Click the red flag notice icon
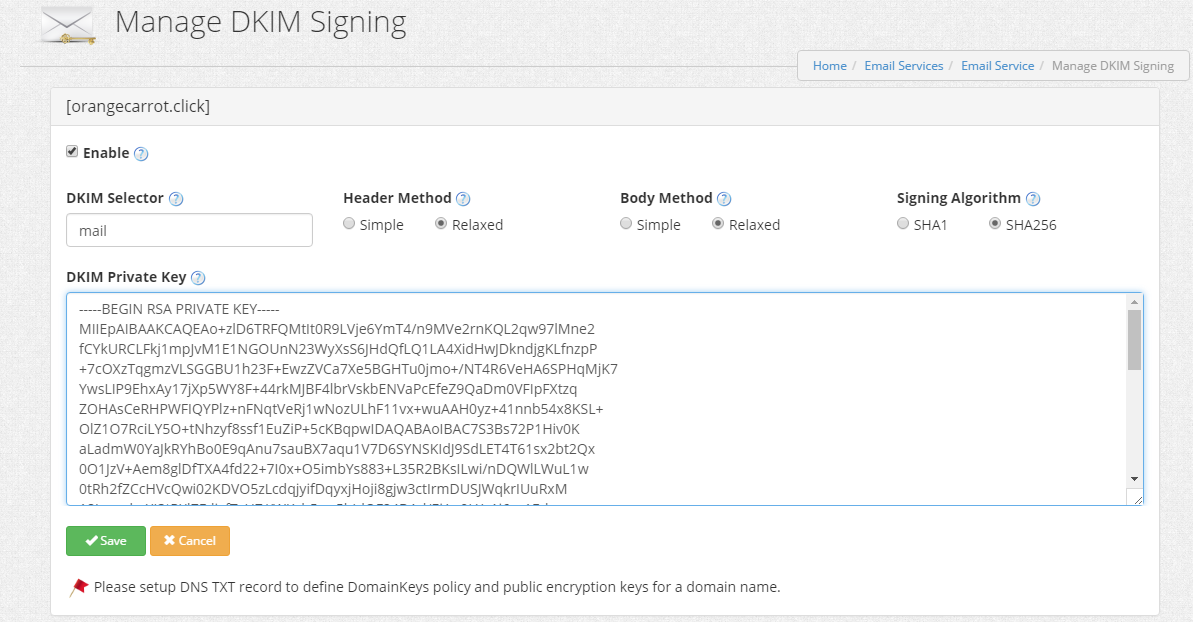 pyautogui.click(x=79, y=587)
